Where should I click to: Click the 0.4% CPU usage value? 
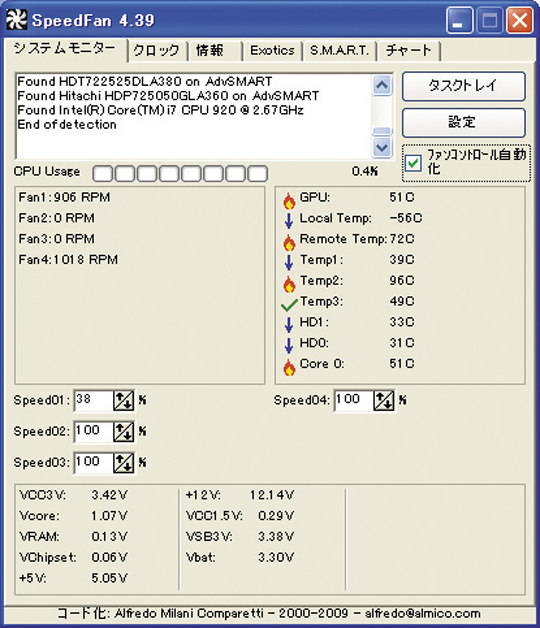(x=365, y=172)
